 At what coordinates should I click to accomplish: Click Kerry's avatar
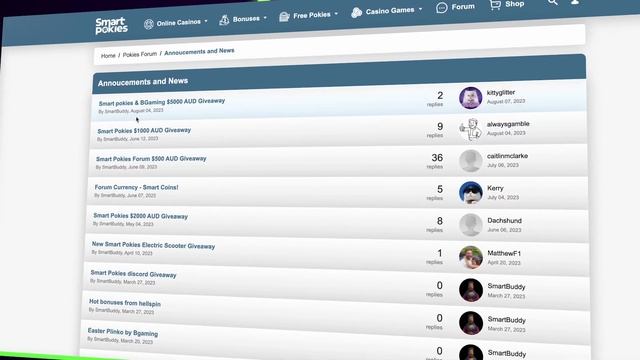point(471,193)
